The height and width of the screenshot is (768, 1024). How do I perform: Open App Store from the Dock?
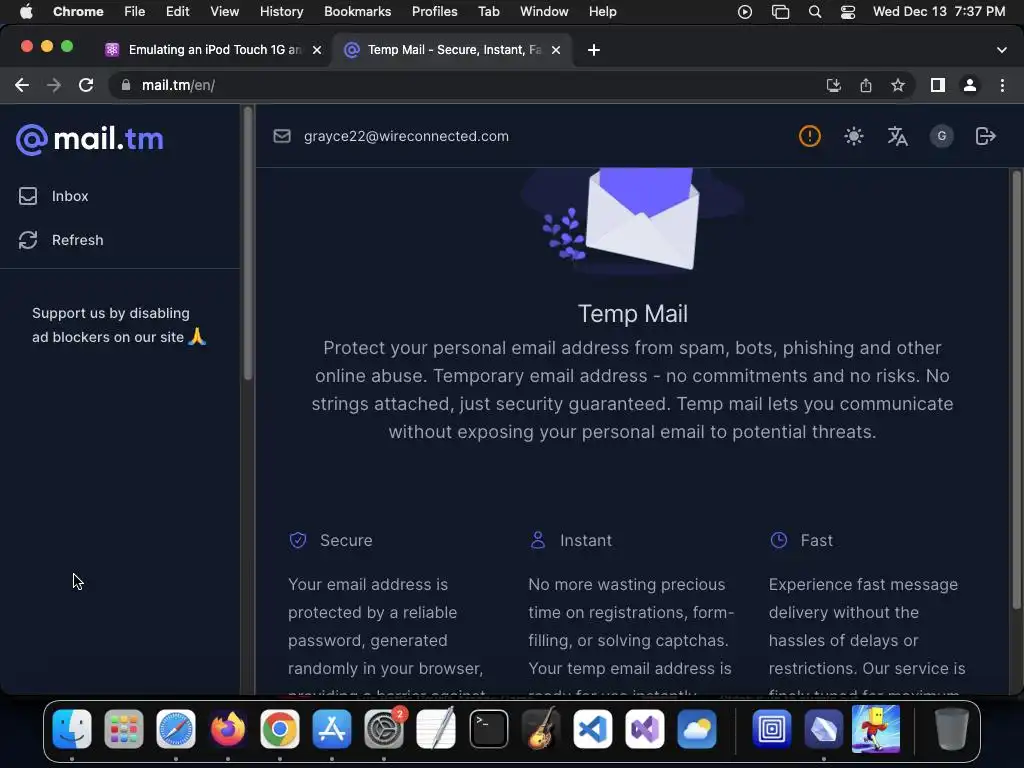[x=332, y=728]
